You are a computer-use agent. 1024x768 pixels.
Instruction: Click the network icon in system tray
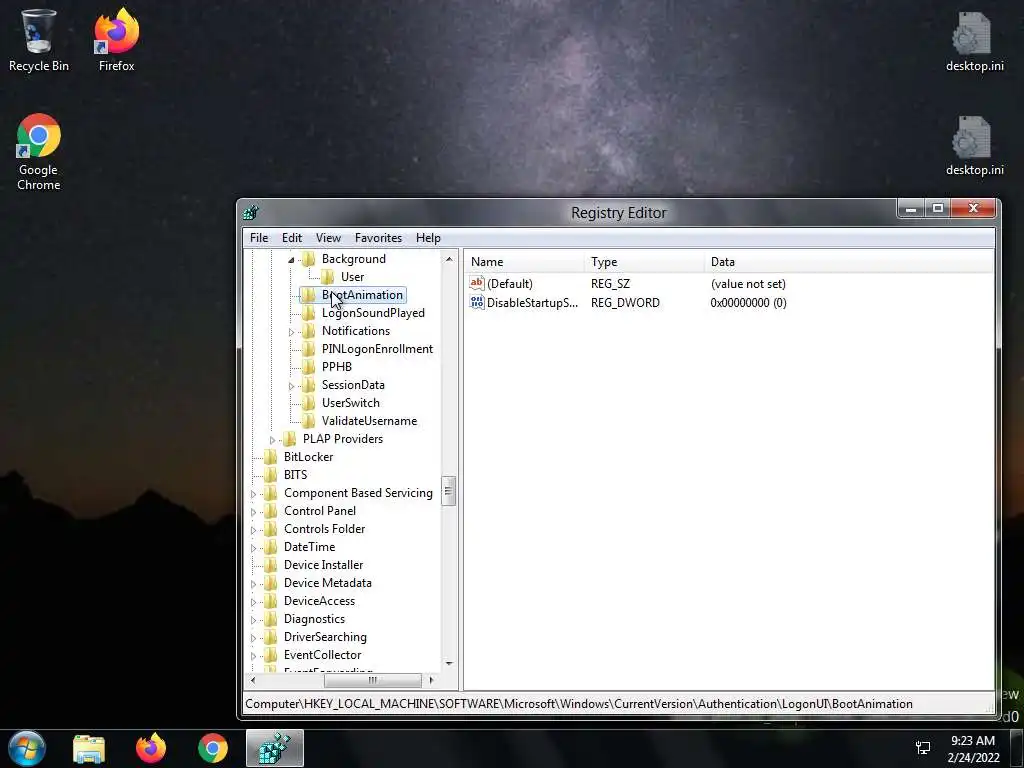(923, 748)
